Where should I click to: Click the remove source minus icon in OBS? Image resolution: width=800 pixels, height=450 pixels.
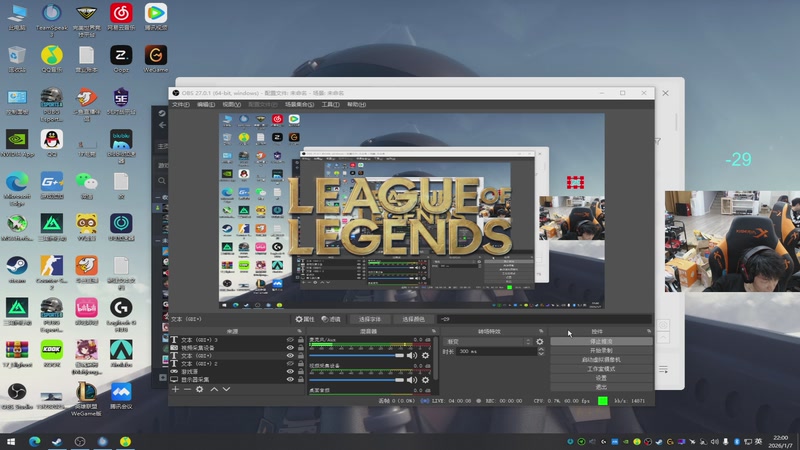point(187,389)
